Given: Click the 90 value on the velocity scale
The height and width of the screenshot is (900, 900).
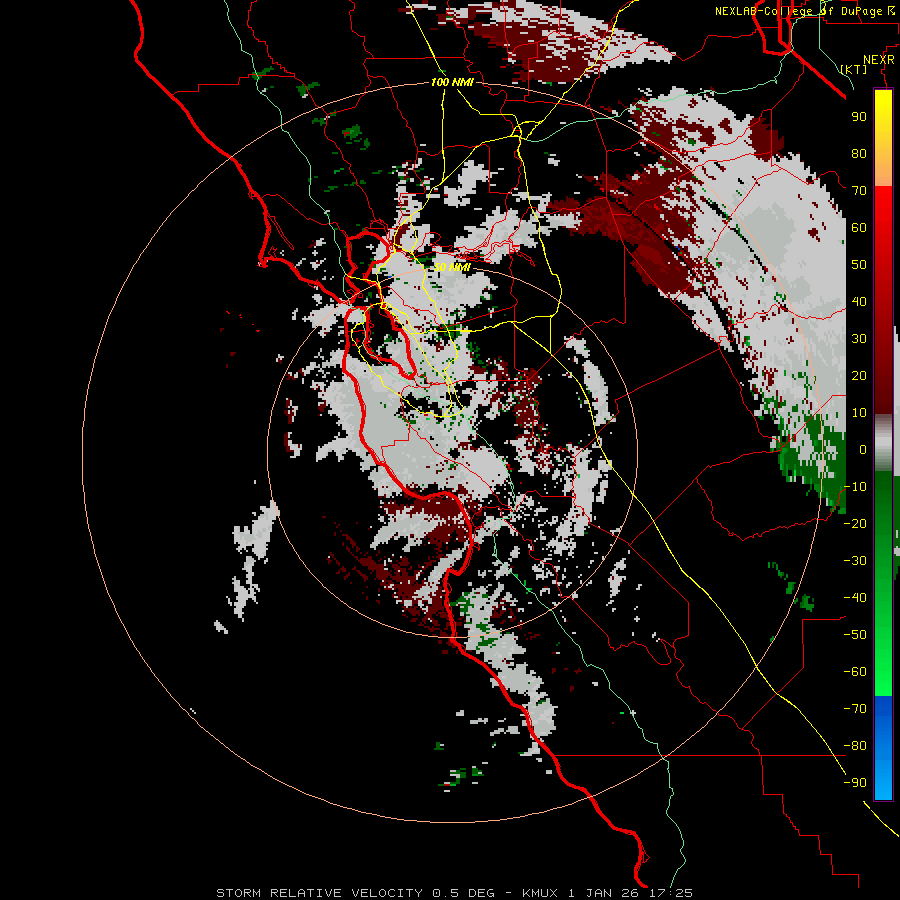Looking at the screenshot, I should tap(859, 117).
